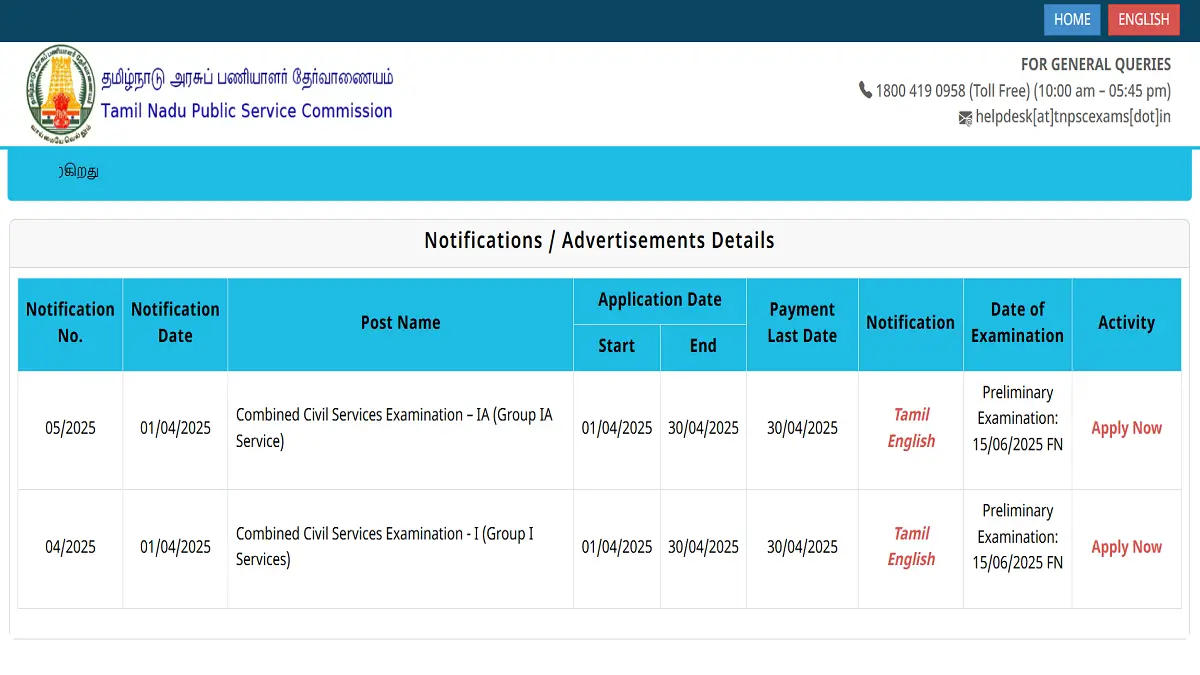This screenshot has width=1200, height=675.
Task: Select the helpdesk email address text
Action: (x=1073, y=117)
